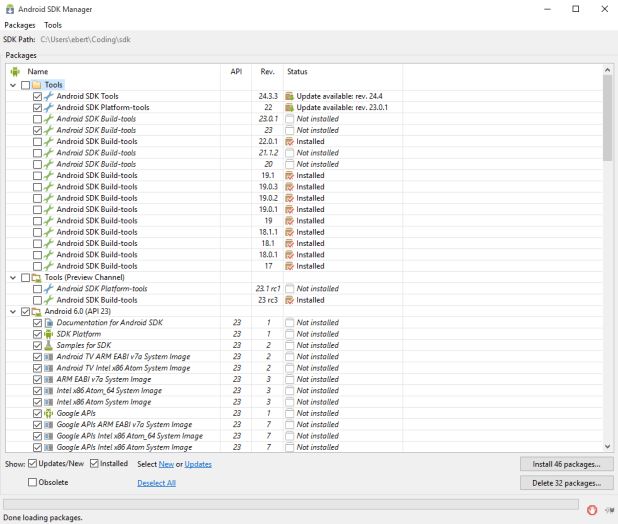
Task: Click wrench icon of Android SDK Tools row
Action: click(48, 96)
